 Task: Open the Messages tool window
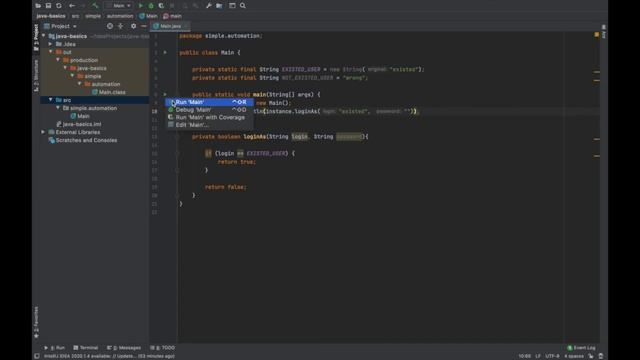[x=124, y=348]
